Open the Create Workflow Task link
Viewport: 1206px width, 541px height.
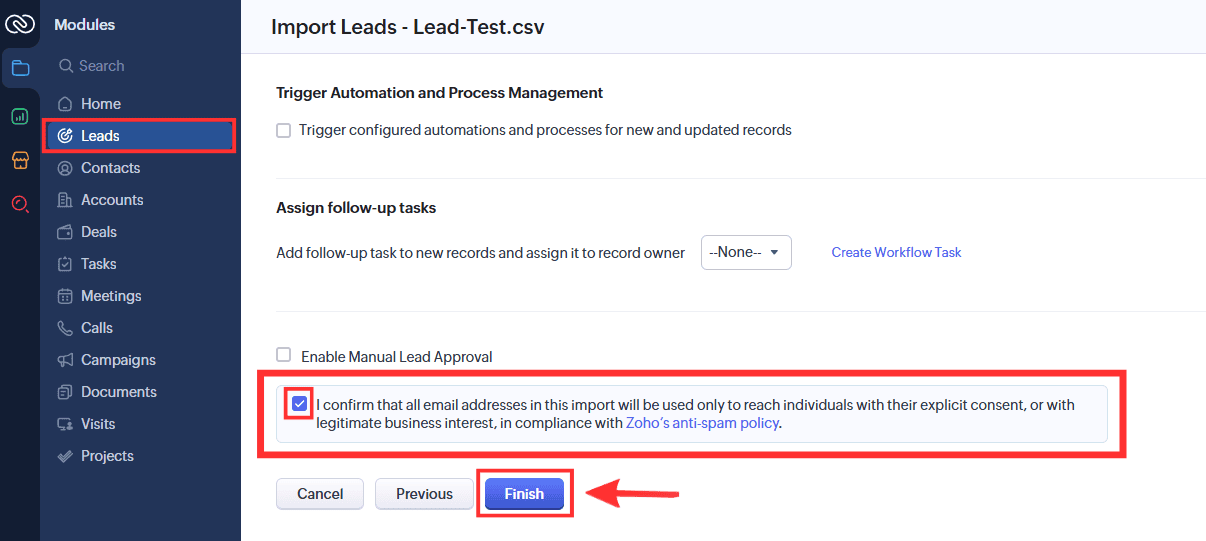point(896,253)
